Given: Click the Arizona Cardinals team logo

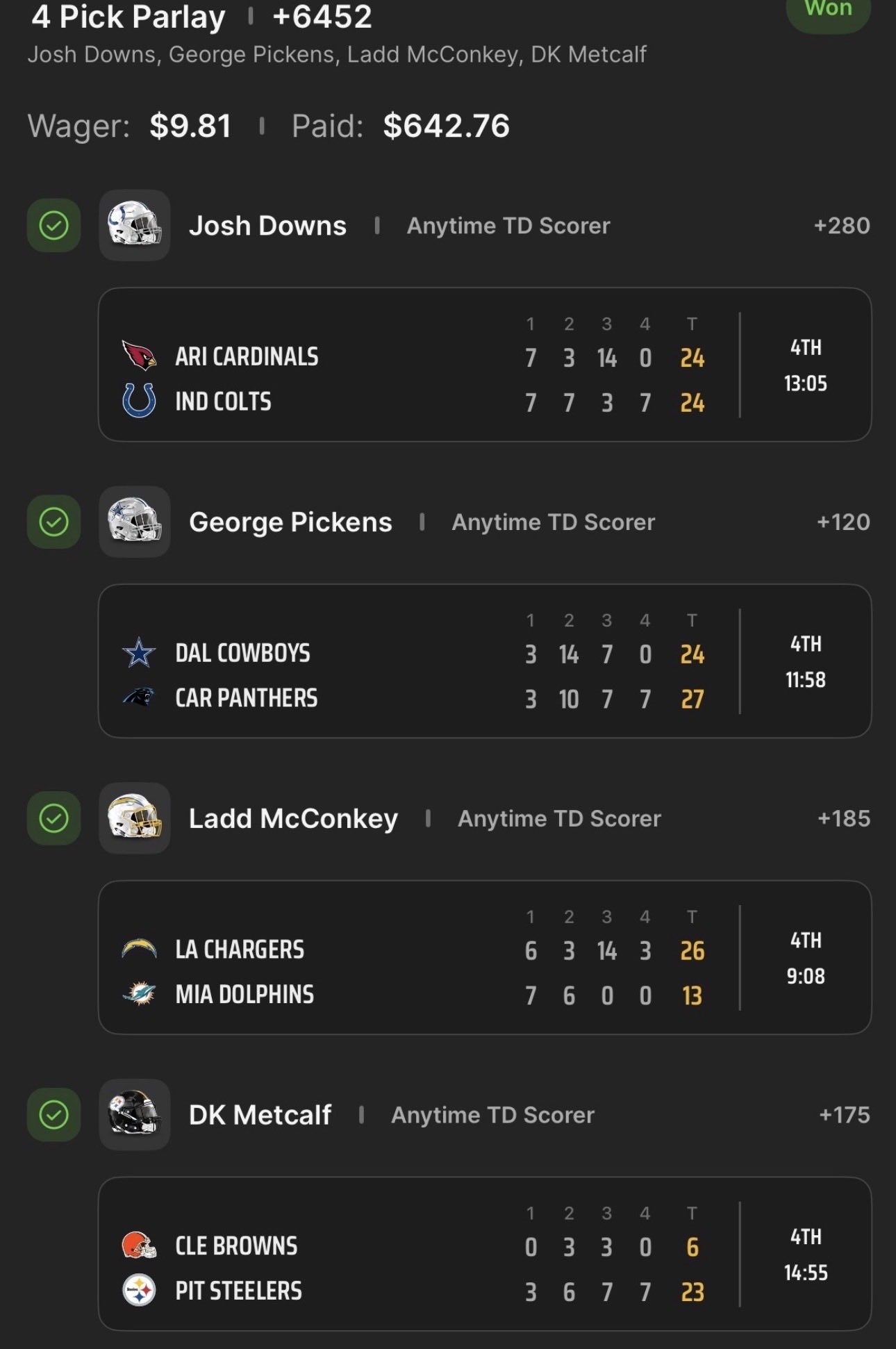Looking at the screenshot, I should click(x=139, y=356).
